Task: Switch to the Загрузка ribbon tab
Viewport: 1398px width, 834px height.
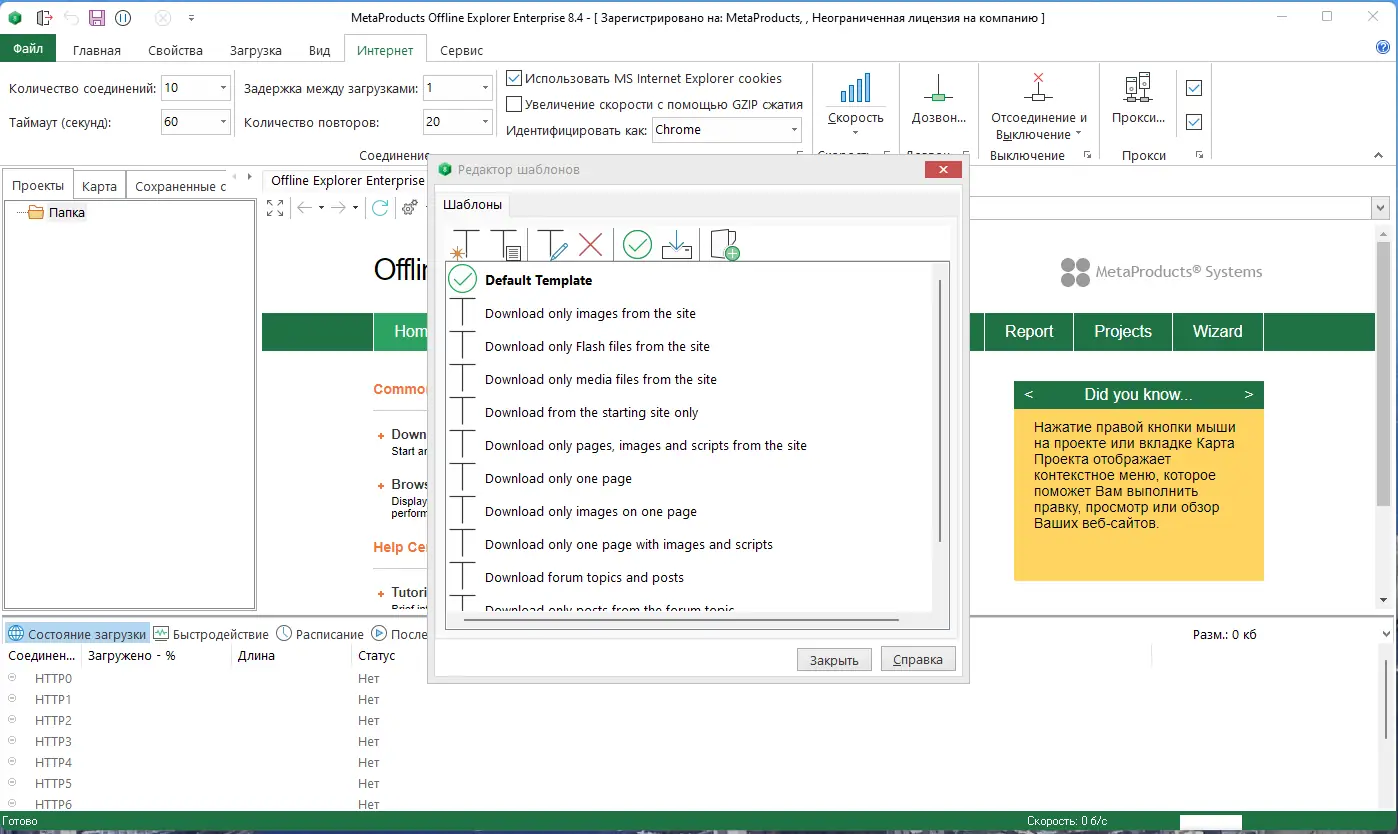Action: click(256, 50)
